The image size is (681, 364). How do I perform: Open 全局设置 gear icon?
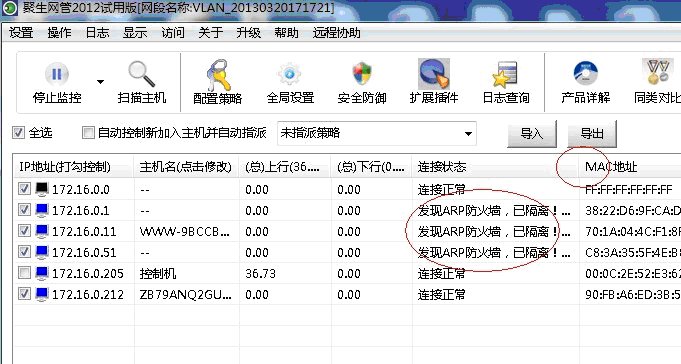coord(290,74)
